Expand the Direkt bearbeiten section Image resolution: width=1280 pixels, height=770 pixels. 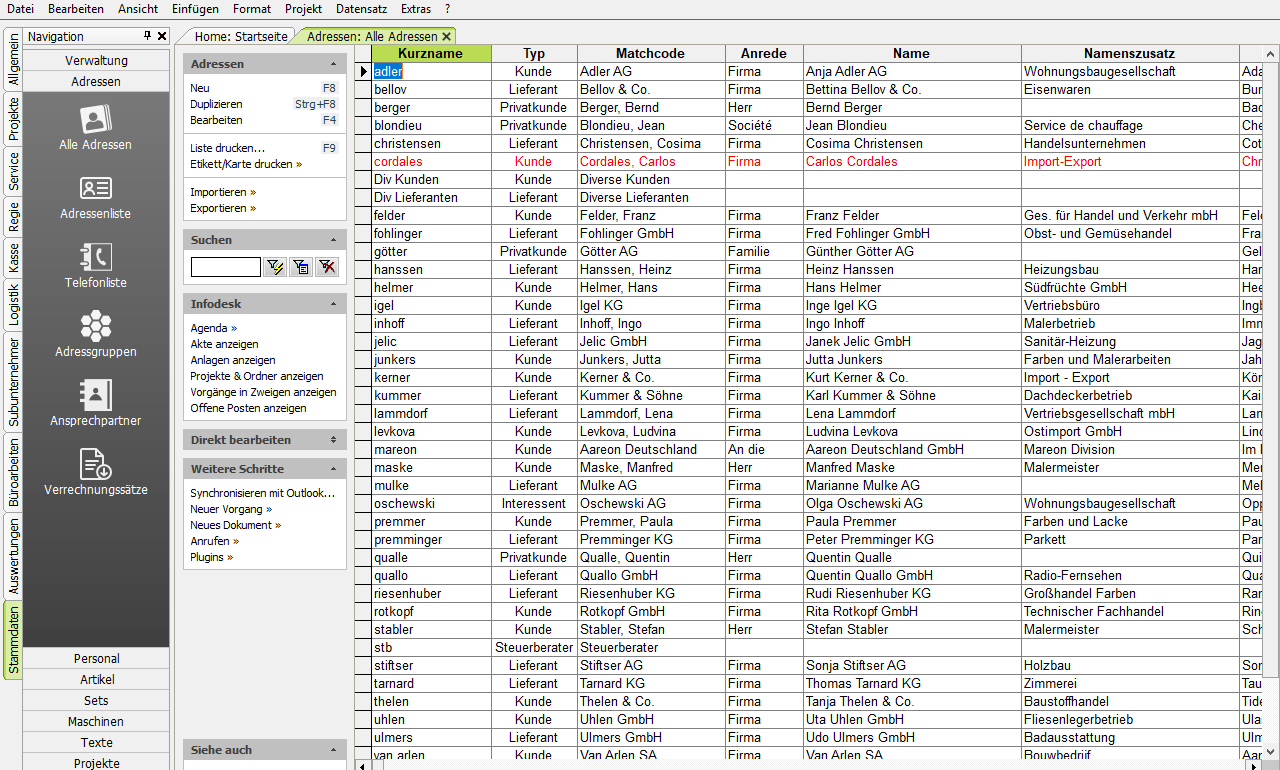(333, 440)
